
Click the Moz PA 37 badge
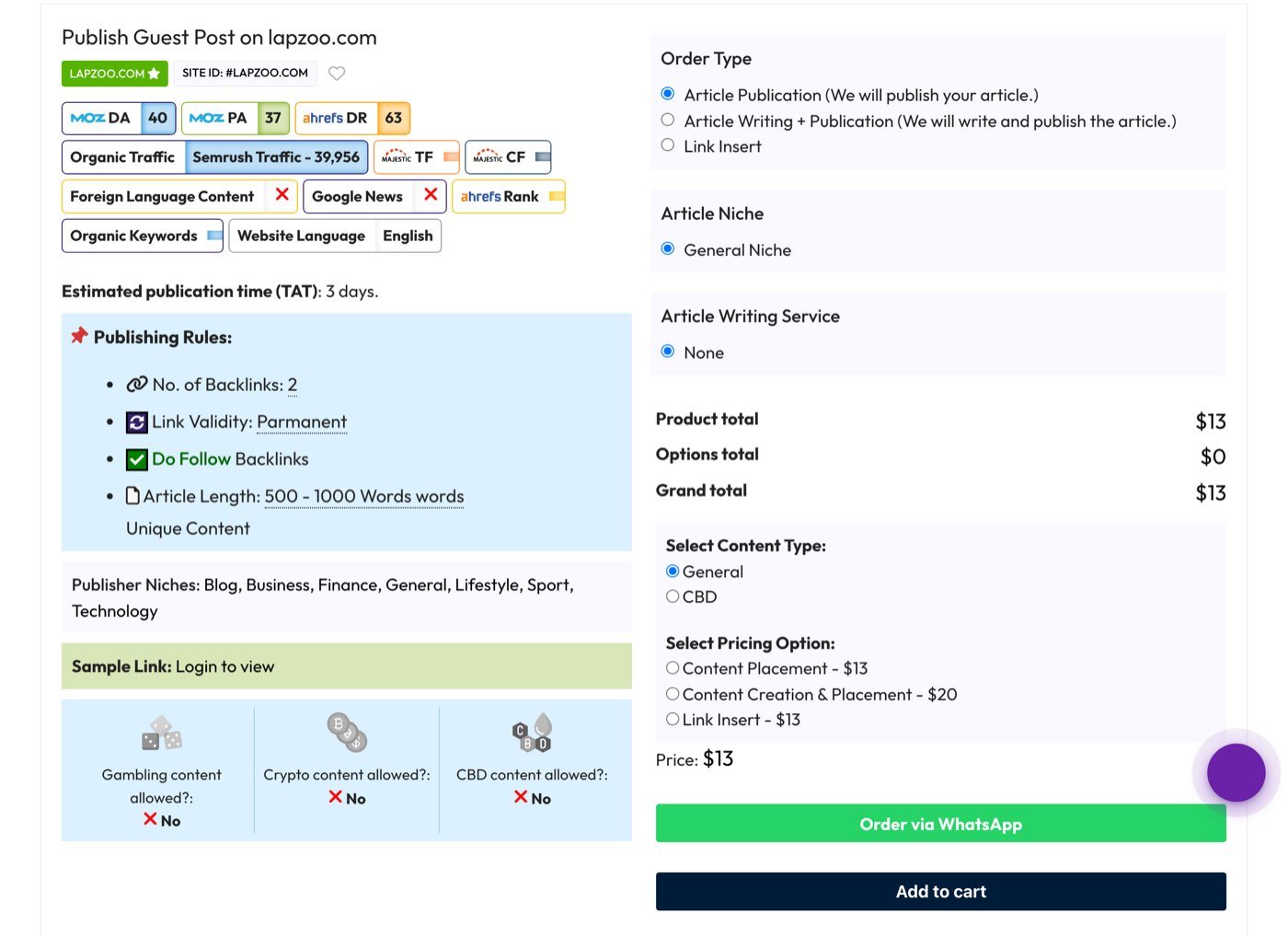click(x=236, y=118)
